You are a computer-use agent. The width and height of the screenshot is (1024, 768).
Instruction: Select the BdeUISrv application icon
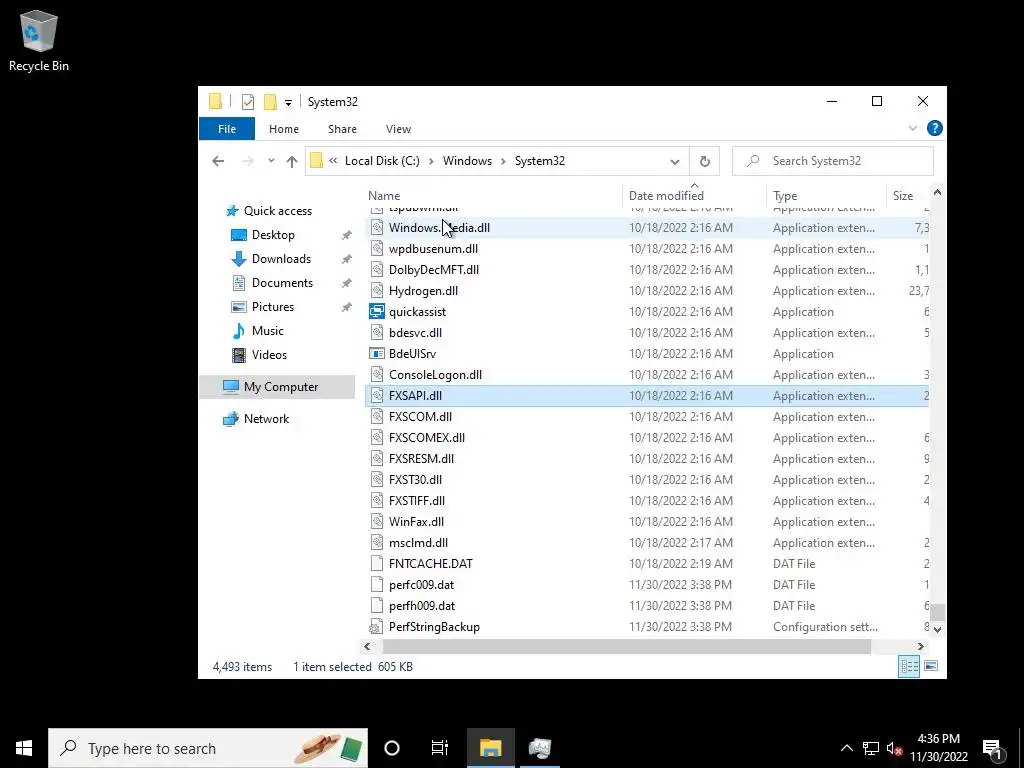[376, 353]
